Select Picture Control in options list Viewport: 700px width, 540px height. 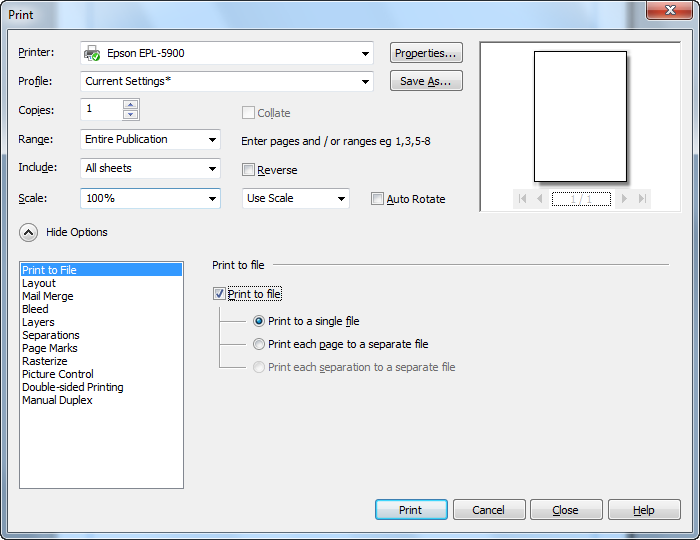pos(101,374)
